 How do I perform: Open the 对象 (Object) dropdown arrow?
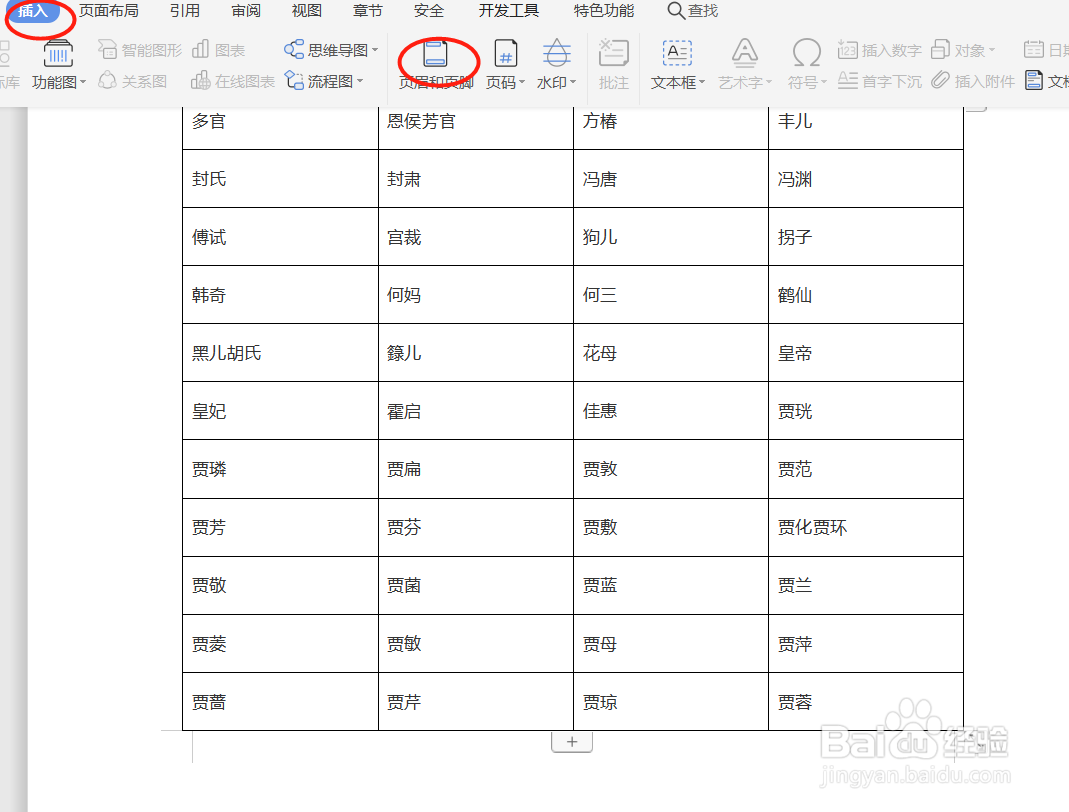(x=990, y=48)
